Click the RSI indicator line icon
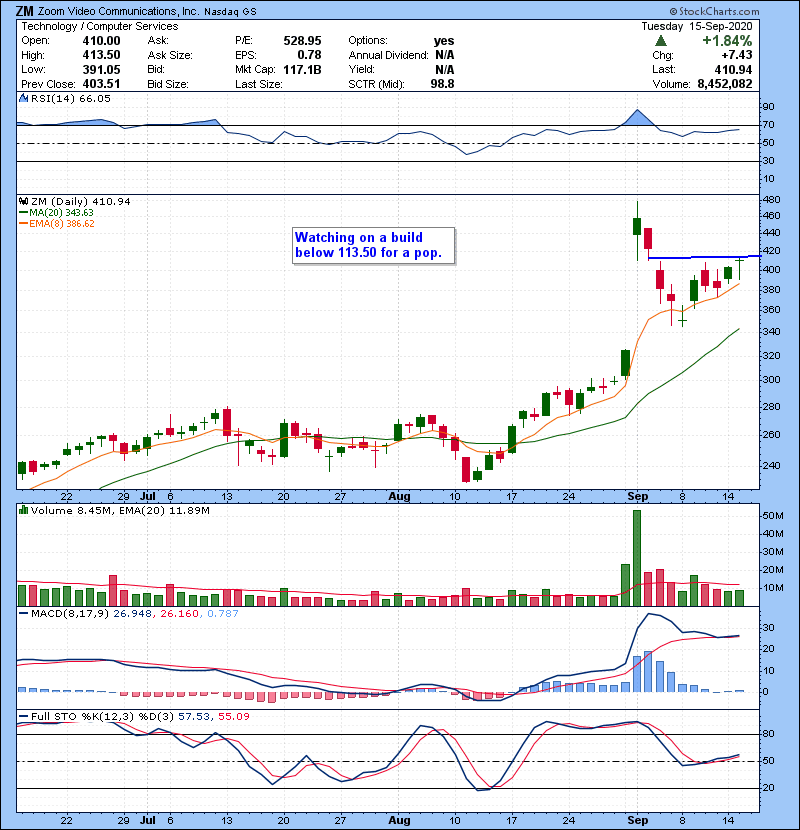Screen dimensions: 800x830 [23, 98]
